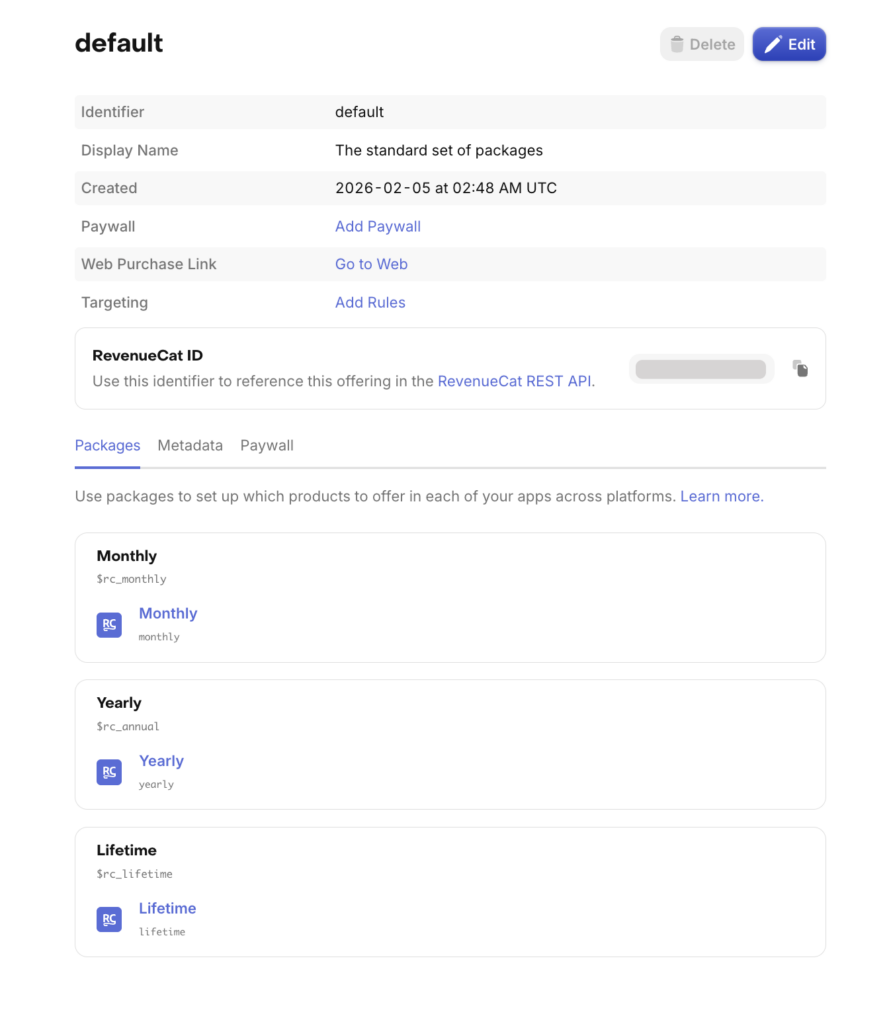Open the Monthly product link

168,614
